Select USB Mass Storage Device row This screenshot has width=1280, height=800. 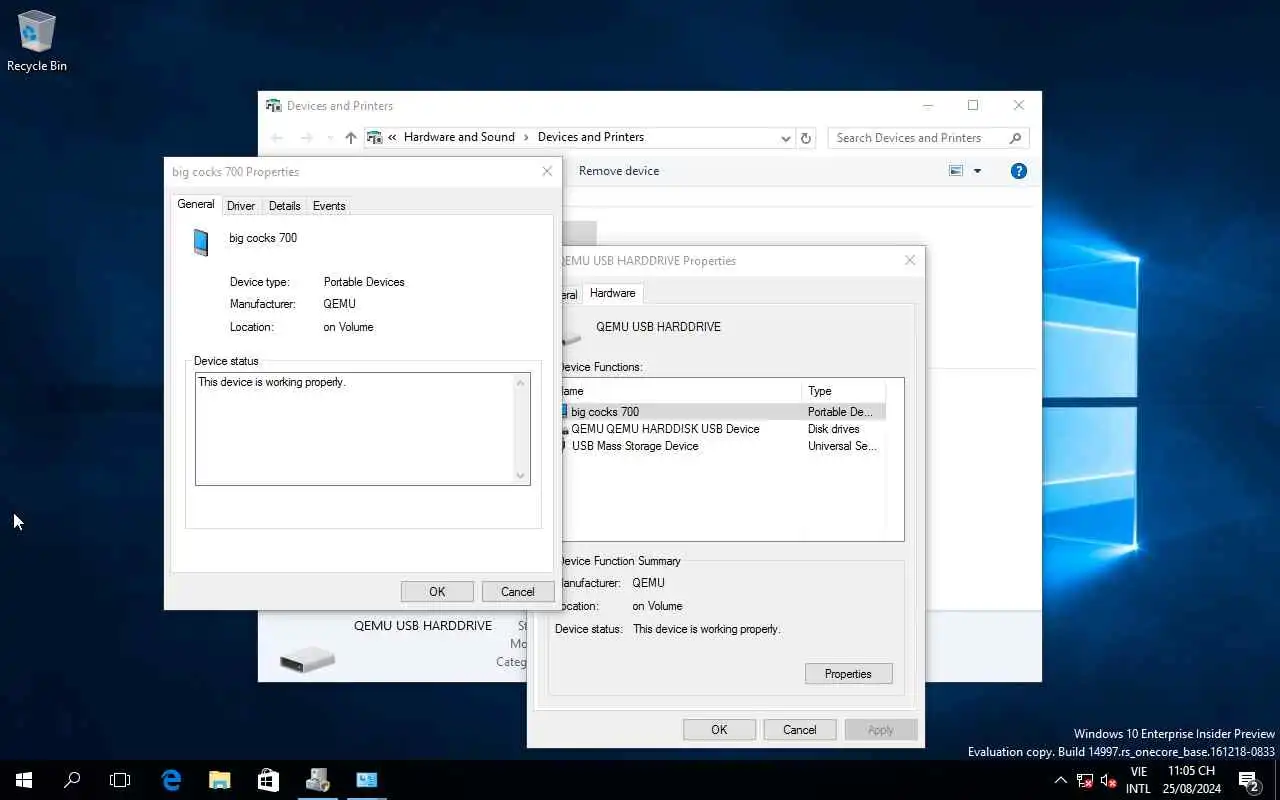[721, 446]
